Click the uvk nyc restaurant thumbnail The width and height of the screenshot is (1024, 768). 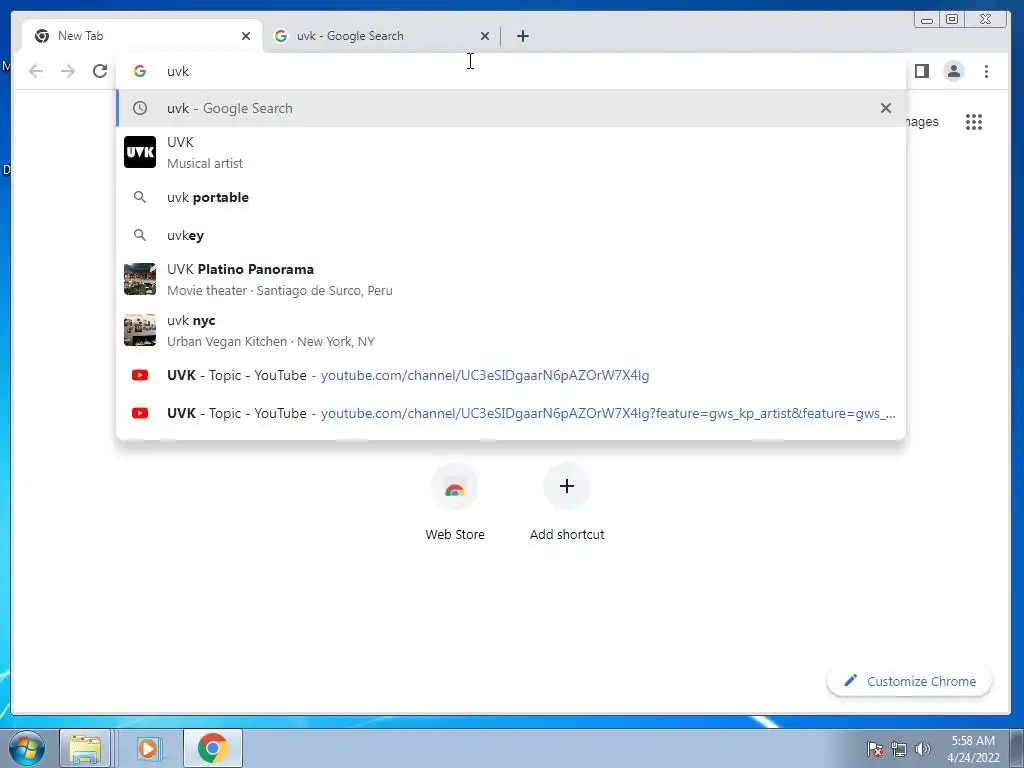click(140, 330)
